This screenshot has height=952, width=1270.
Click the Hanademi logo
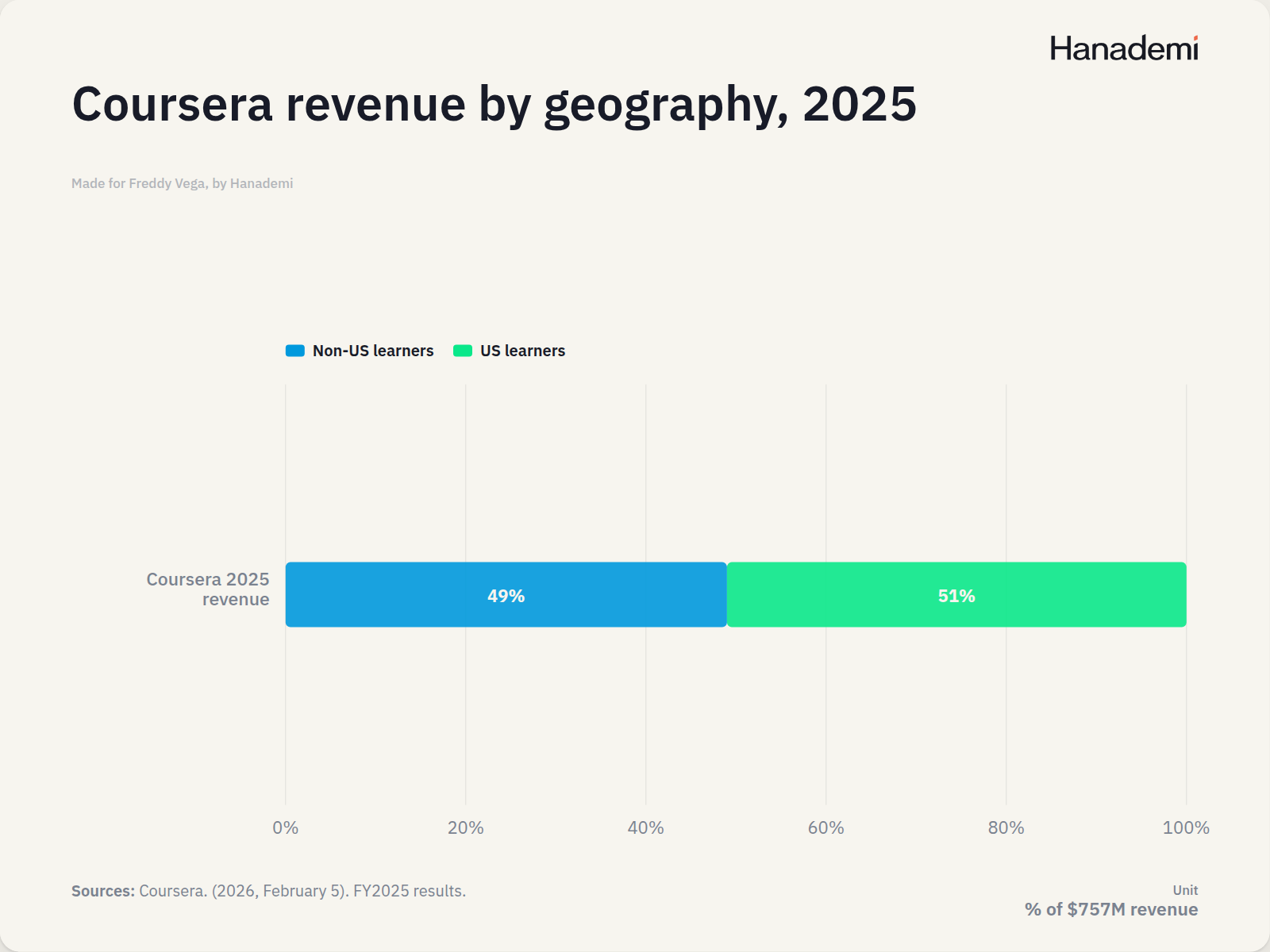(1124, 48)
